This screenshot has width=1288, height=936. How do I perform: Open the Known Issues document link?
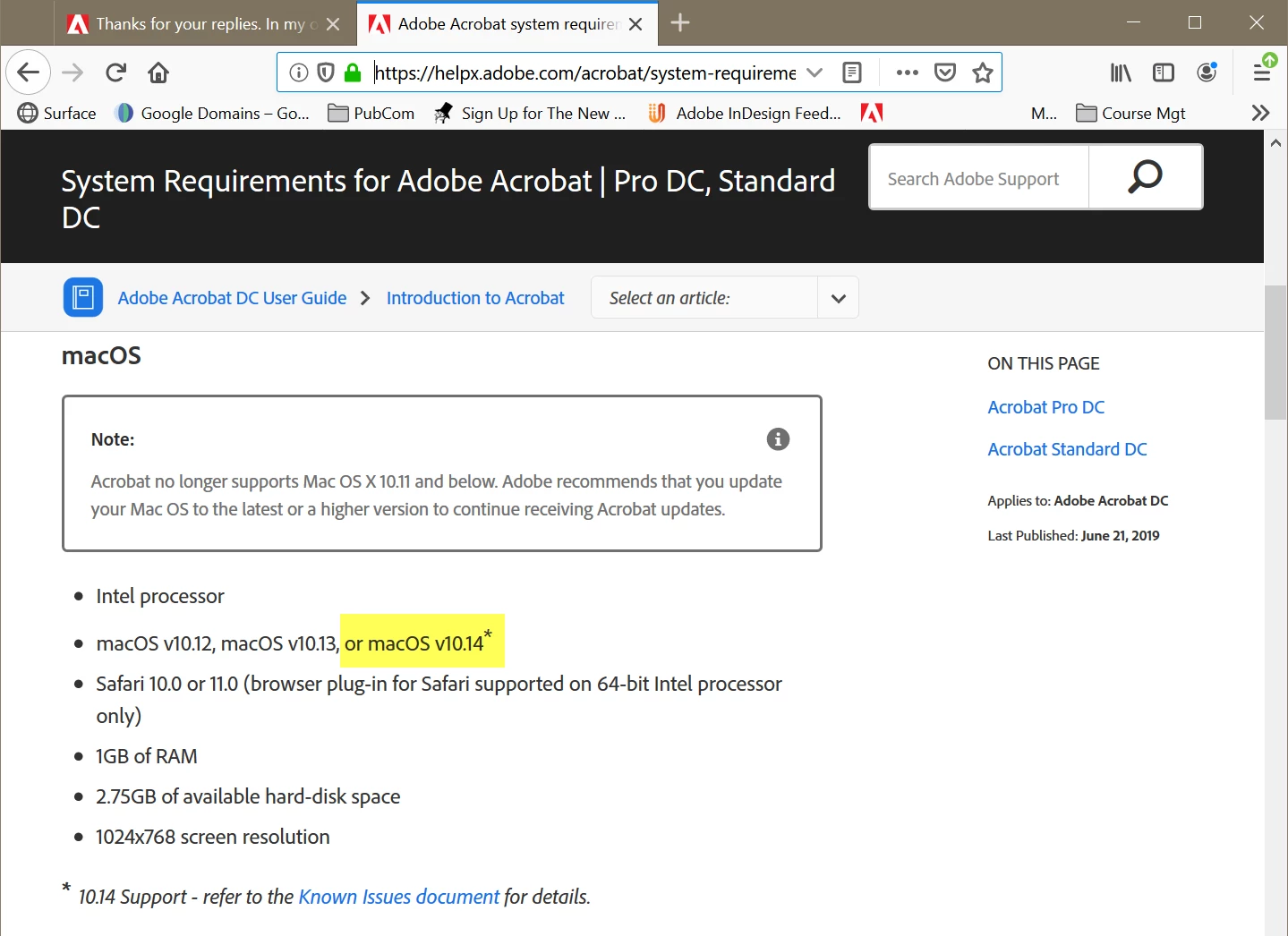(x=398, y=897)
